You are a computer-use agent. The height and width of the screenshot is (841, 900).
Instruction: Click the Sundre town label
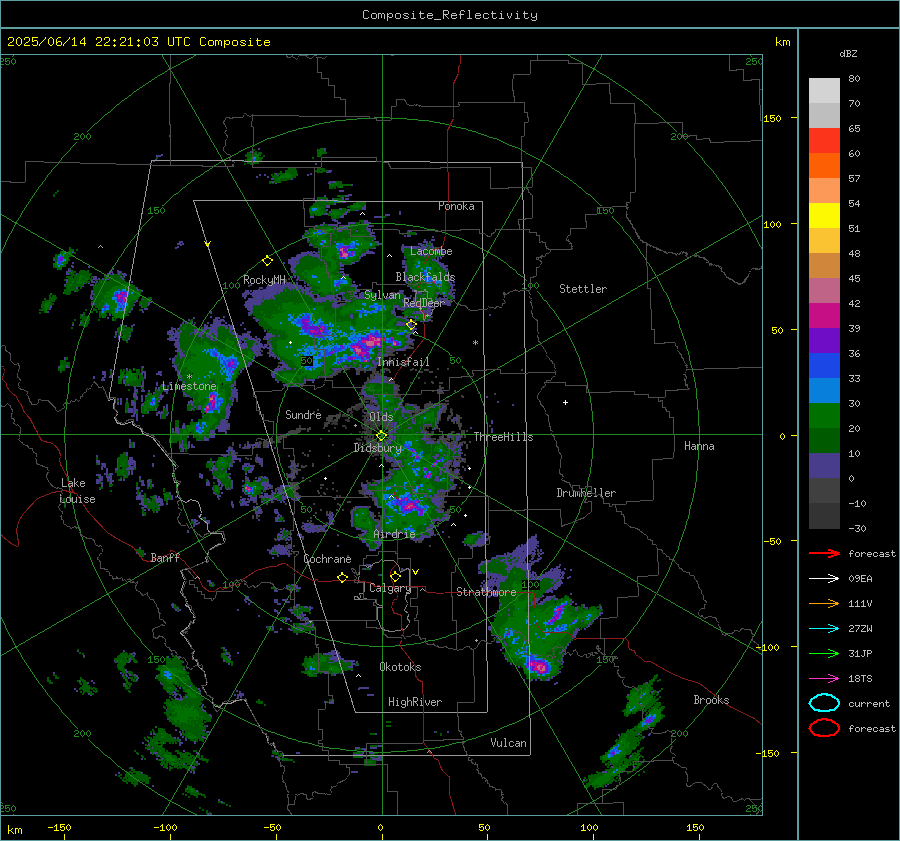tap(303, 414)
